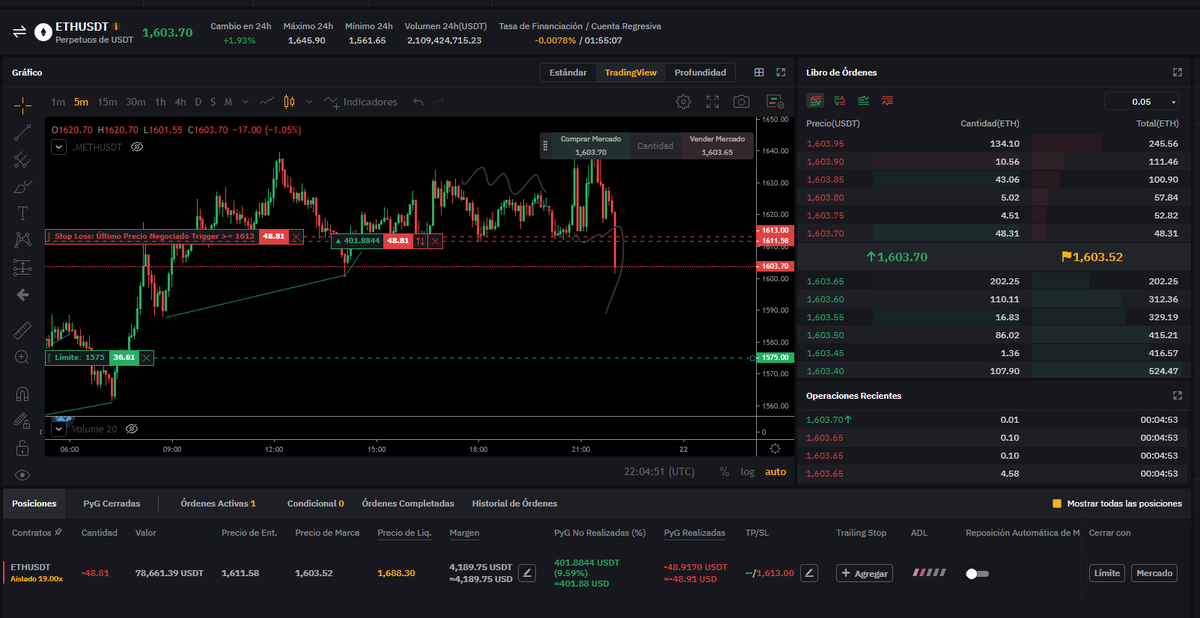Select the text annotation tool
Image resolution: width=1200 pixels, height=618 pixels.
coord(23,213)
